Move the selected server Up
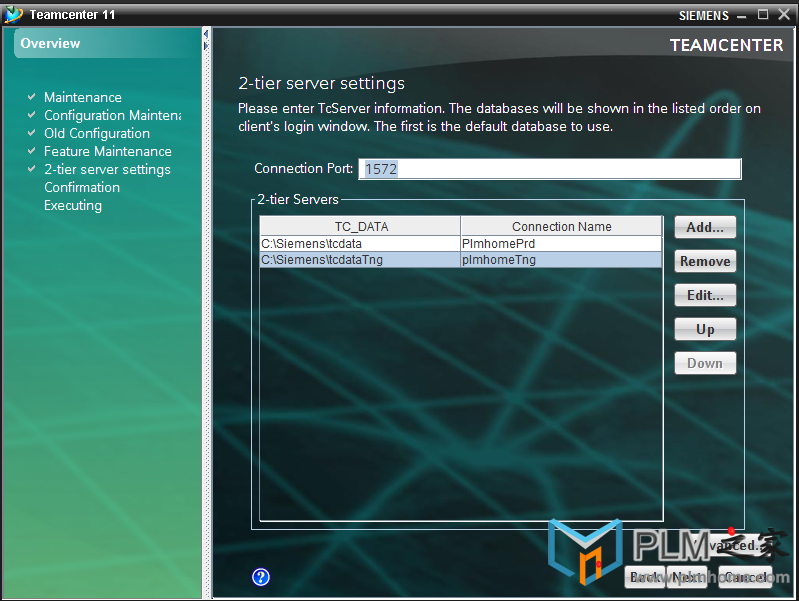 pyautogui.click(x=705, y=329)
